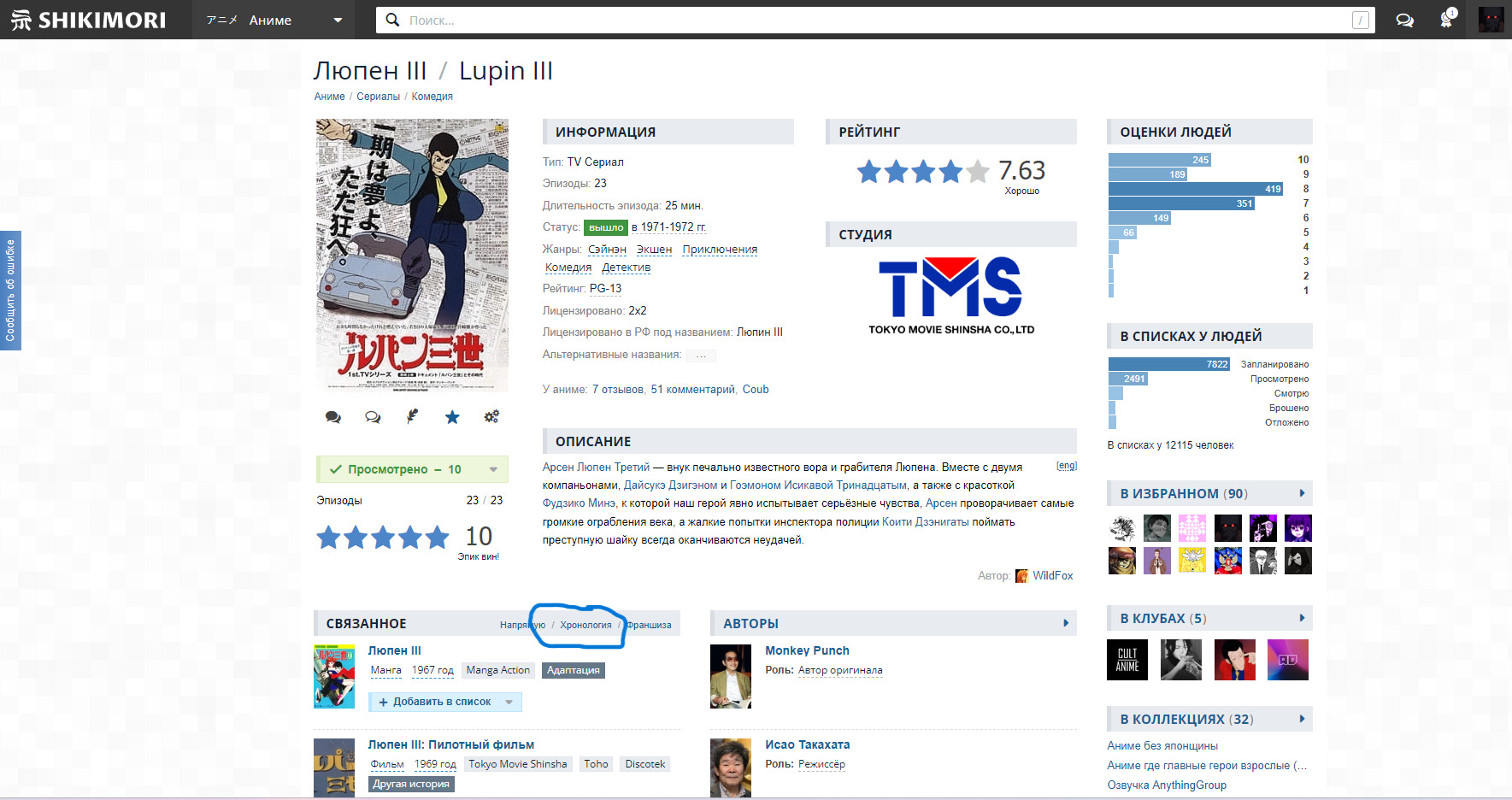Click the Shikimori logo in the header
Image resolution: width=1512 pixels, height=800 pixels.
[89, 20]
